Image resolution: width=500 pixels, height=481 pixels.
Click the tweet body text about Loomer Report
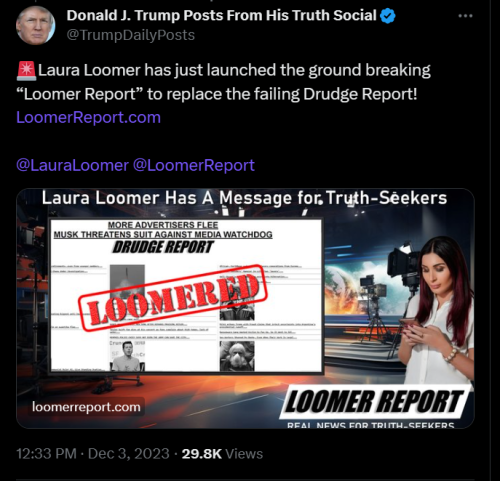tap(223, 82)
